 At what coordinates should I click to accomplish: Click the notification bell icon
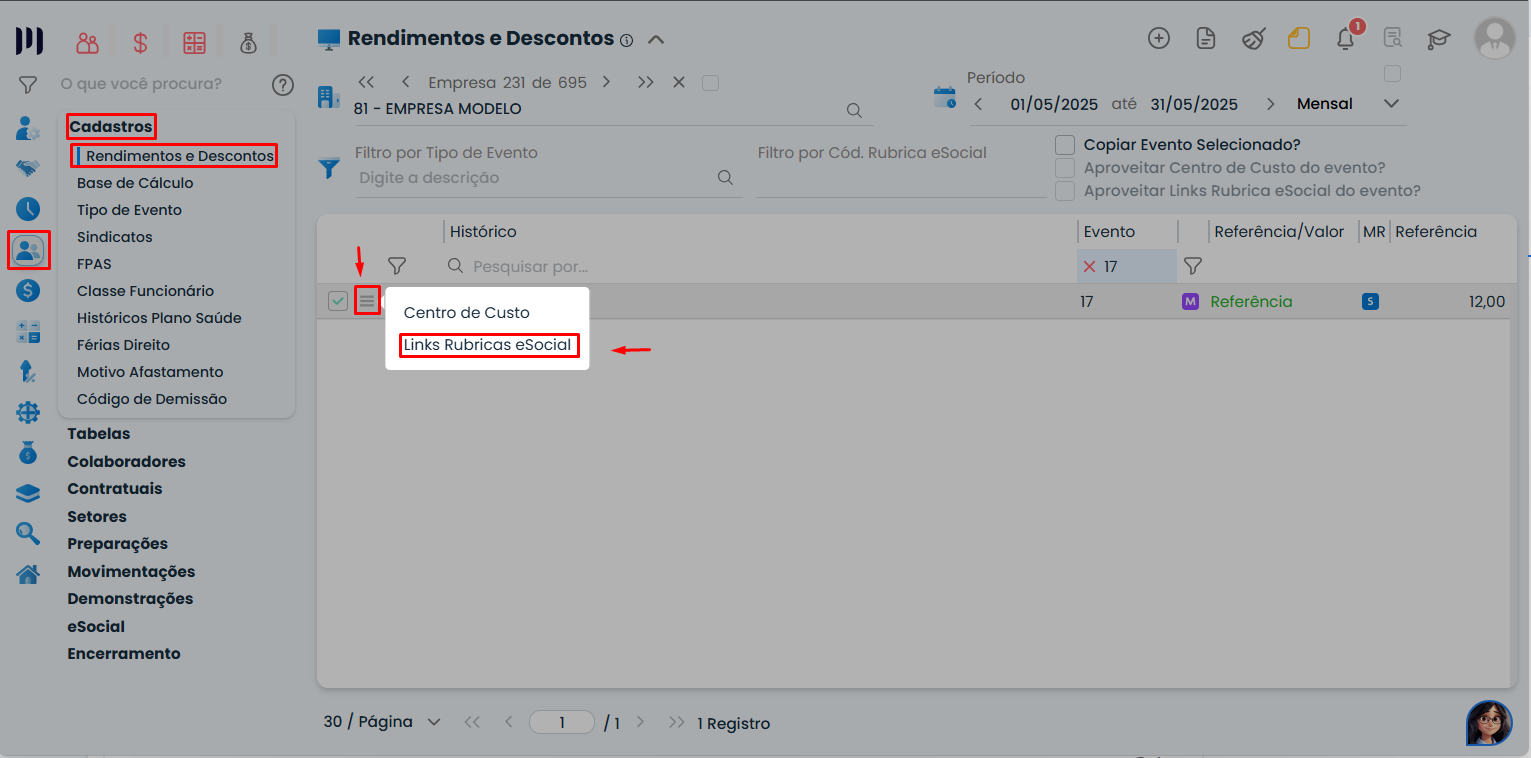tap(1346, 39)
